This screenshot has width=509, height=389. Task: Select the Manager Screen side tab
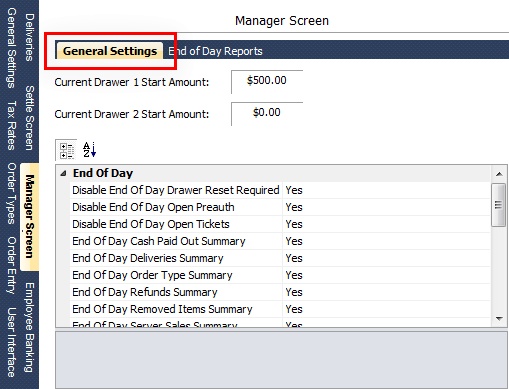(x=30, y=217)
